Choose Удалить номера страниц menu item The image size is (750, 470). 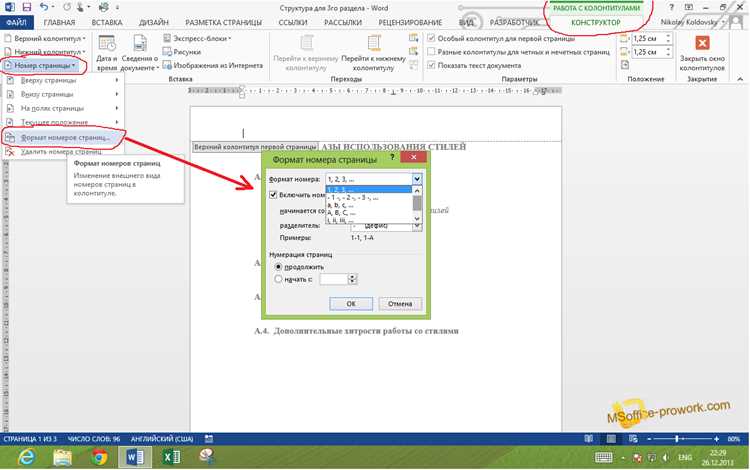point(63,152)
